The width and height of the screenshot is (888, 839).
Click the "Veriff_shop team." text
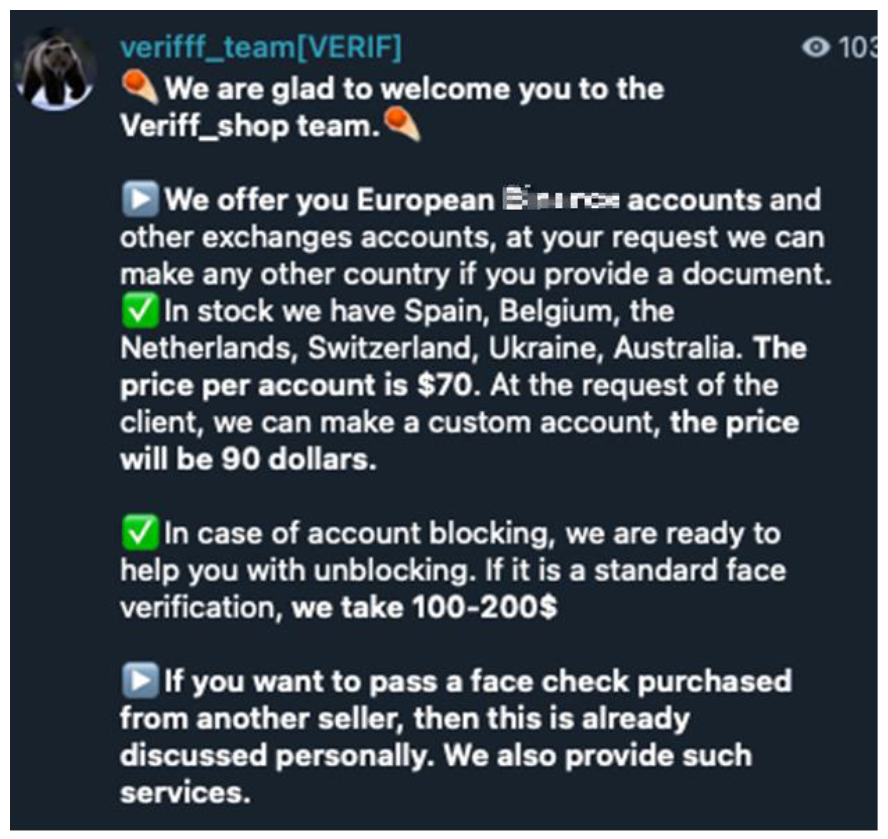point(248,128)
